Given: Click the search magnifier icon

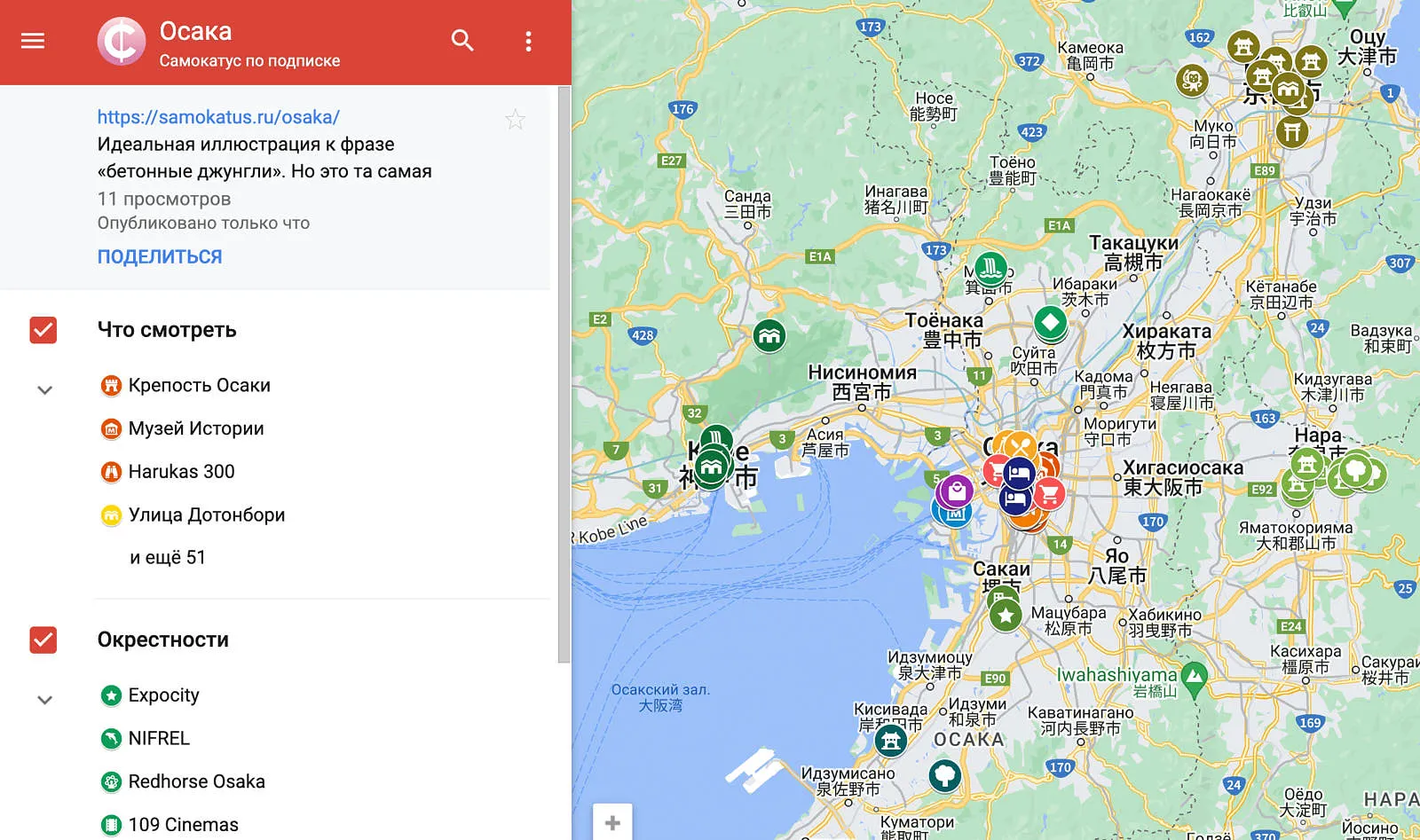Looking at the screenshot, I should [x=462, y=40].
